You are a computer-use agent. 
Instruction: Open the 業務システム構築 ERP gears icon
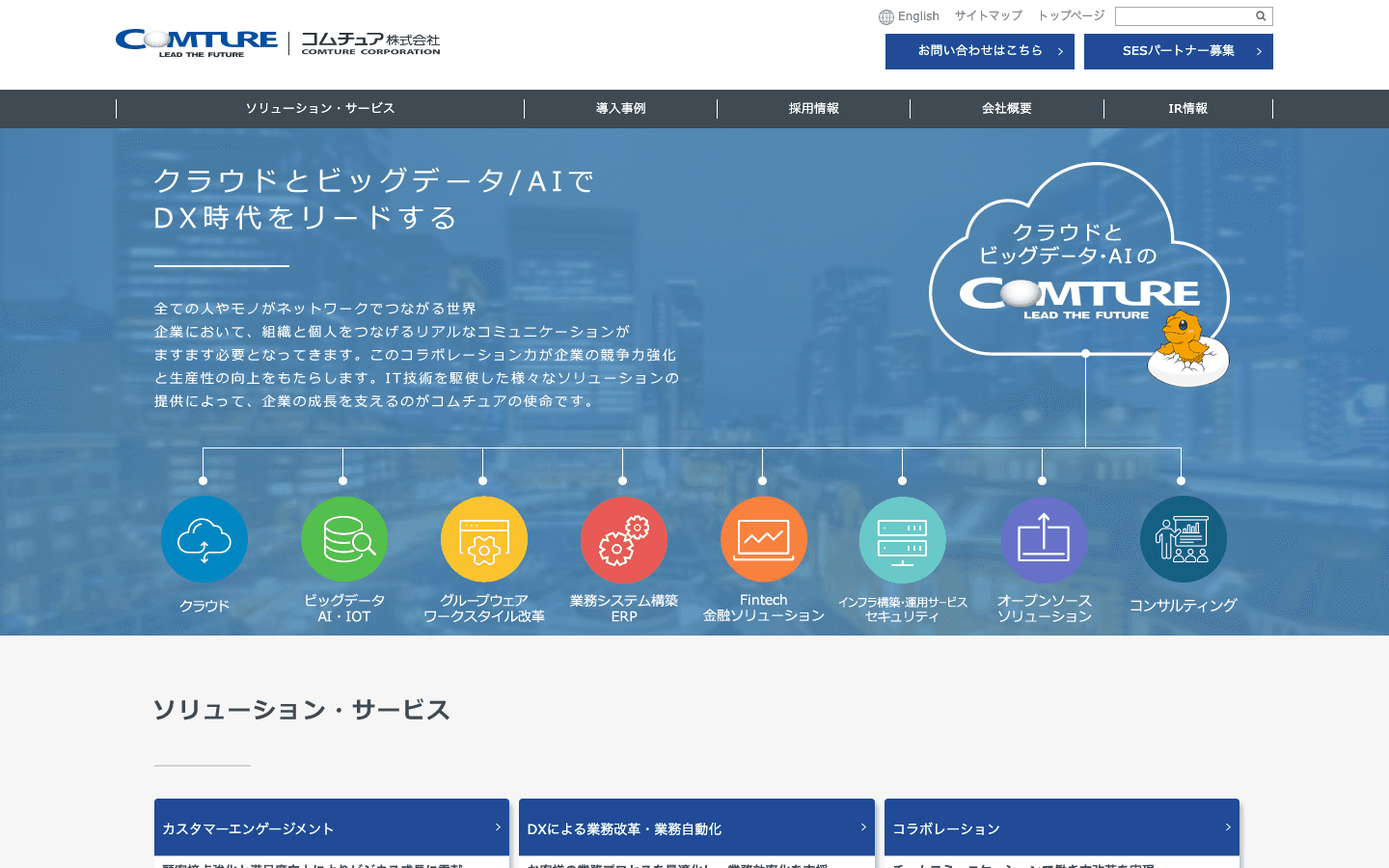tap(624, 539)
